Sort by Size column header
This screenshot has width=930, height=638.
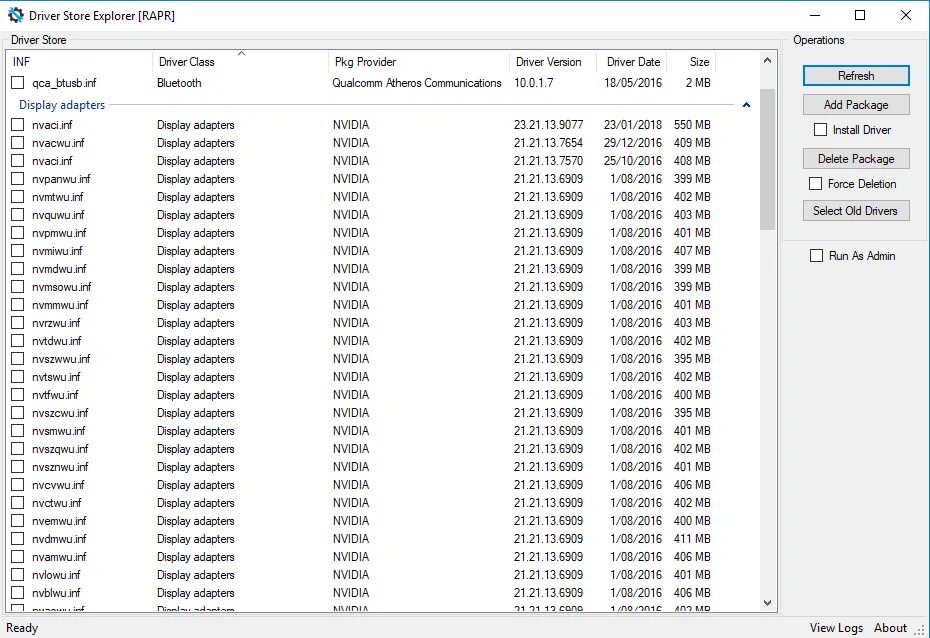(x=692, y=62)
